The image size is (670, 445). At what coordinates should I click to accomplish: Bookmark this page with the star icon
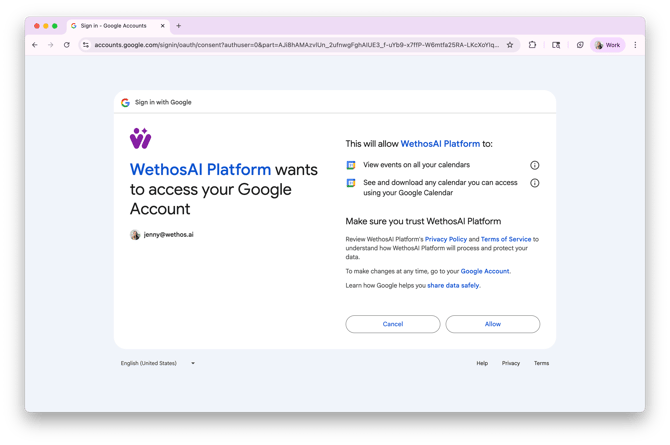click(x=510, y=45)
